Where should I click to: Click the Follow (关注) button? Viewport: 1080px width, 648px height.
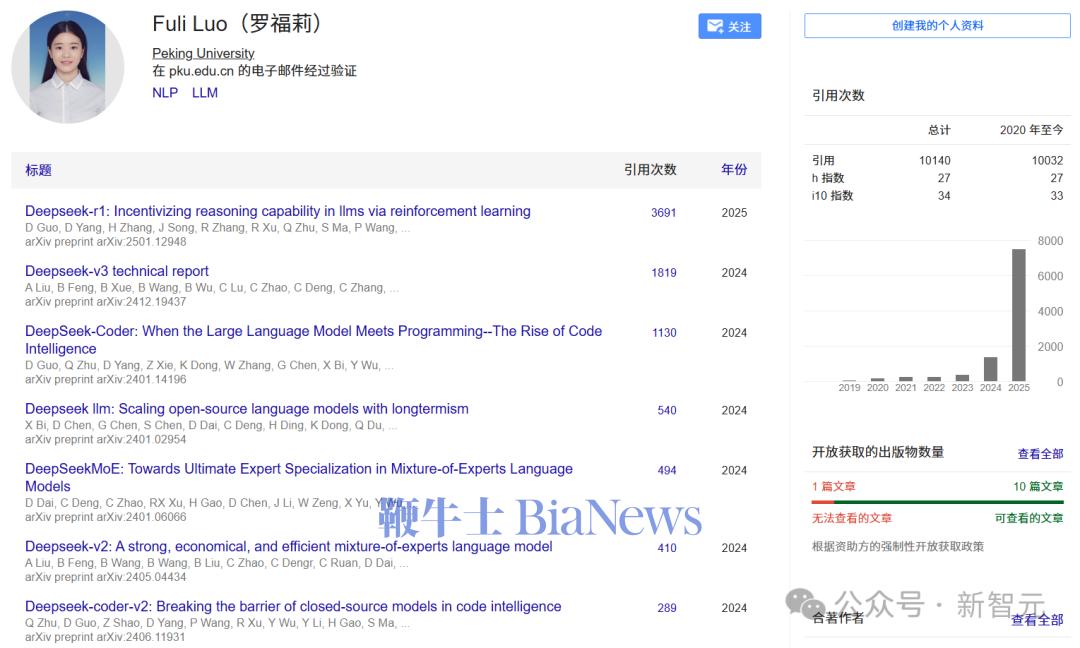coord(729,27)
